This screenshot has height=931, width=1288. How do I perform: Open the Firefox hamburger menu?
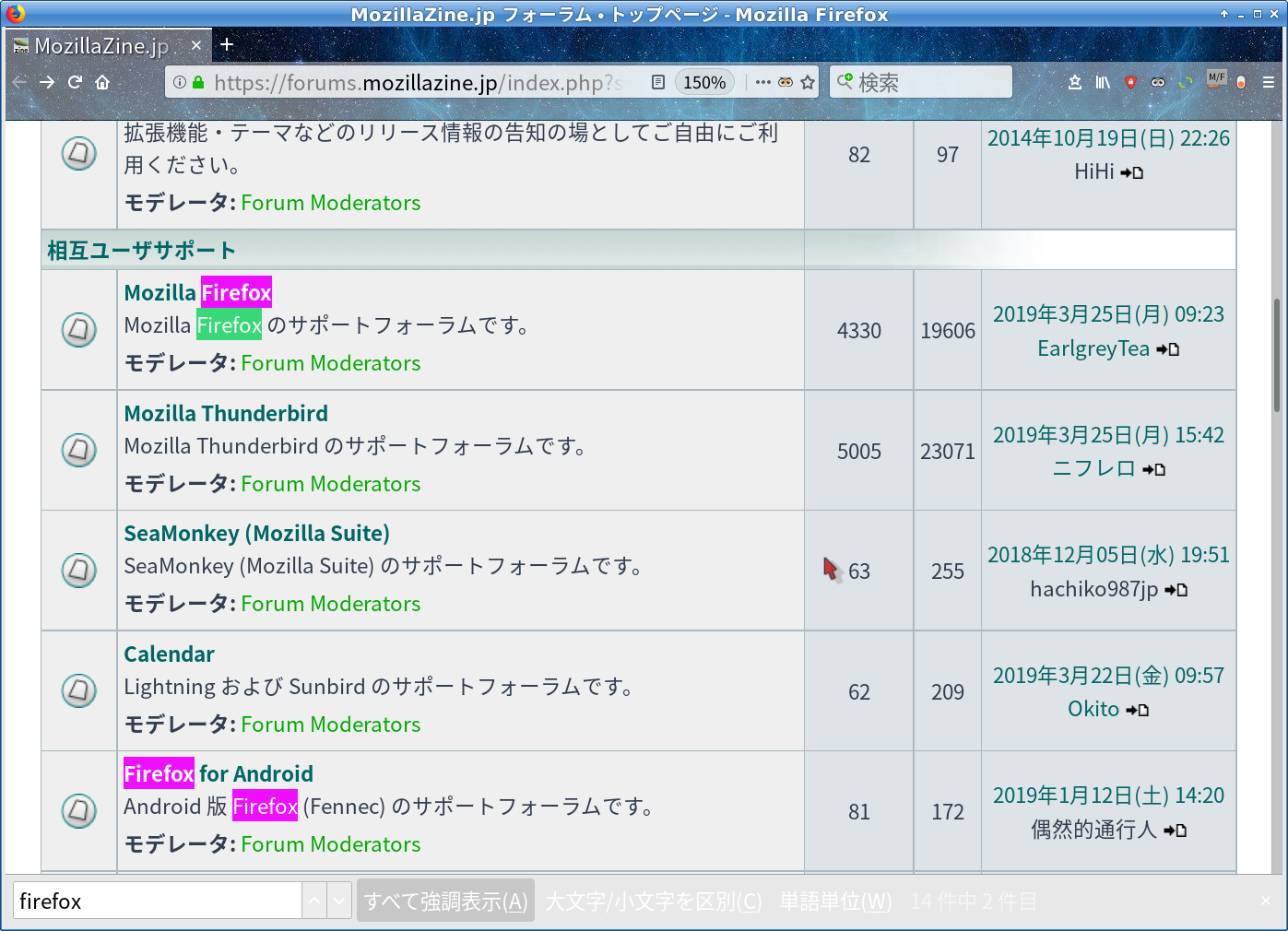tap(1269, 82)
